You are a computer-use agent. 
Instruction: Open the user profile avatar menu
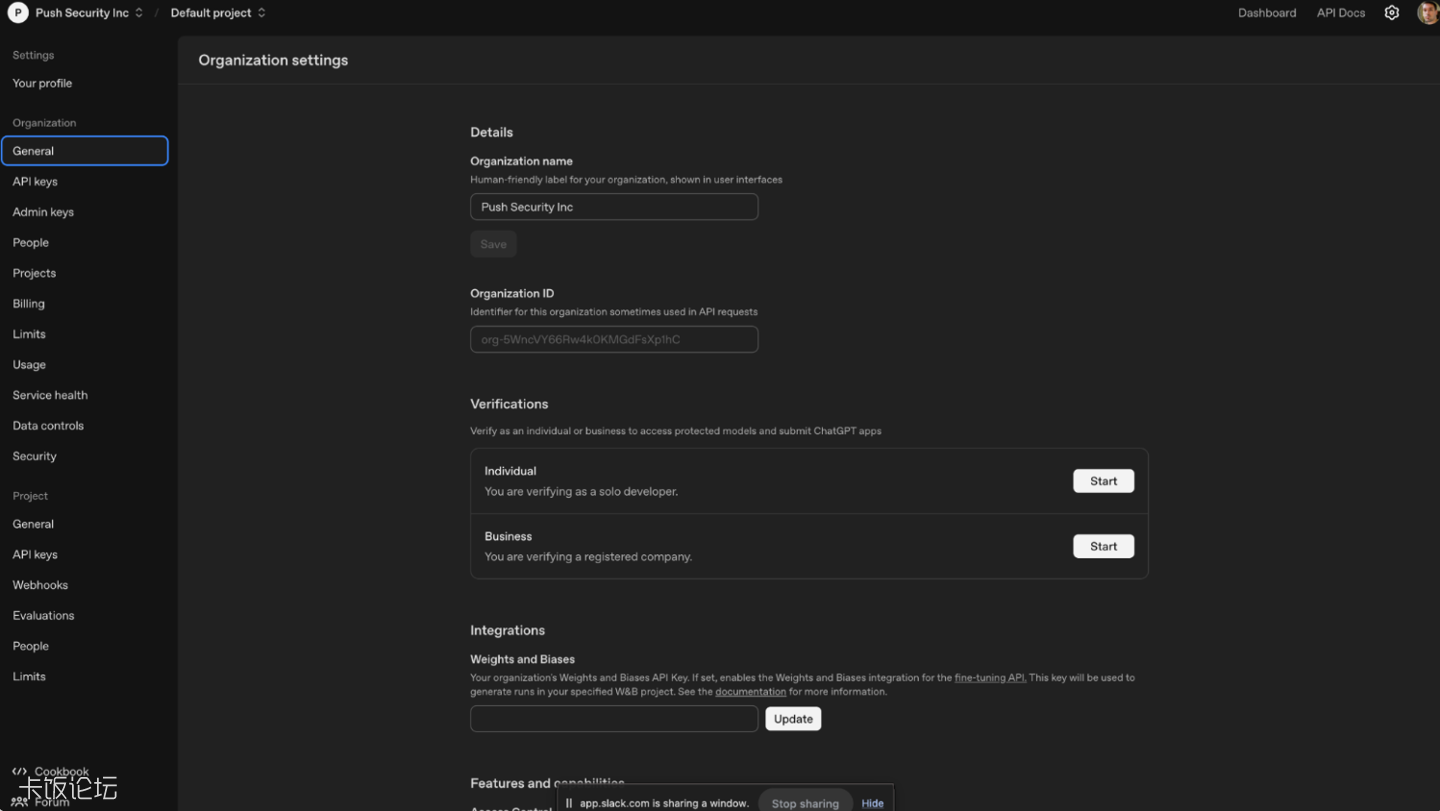(1428, 13)
